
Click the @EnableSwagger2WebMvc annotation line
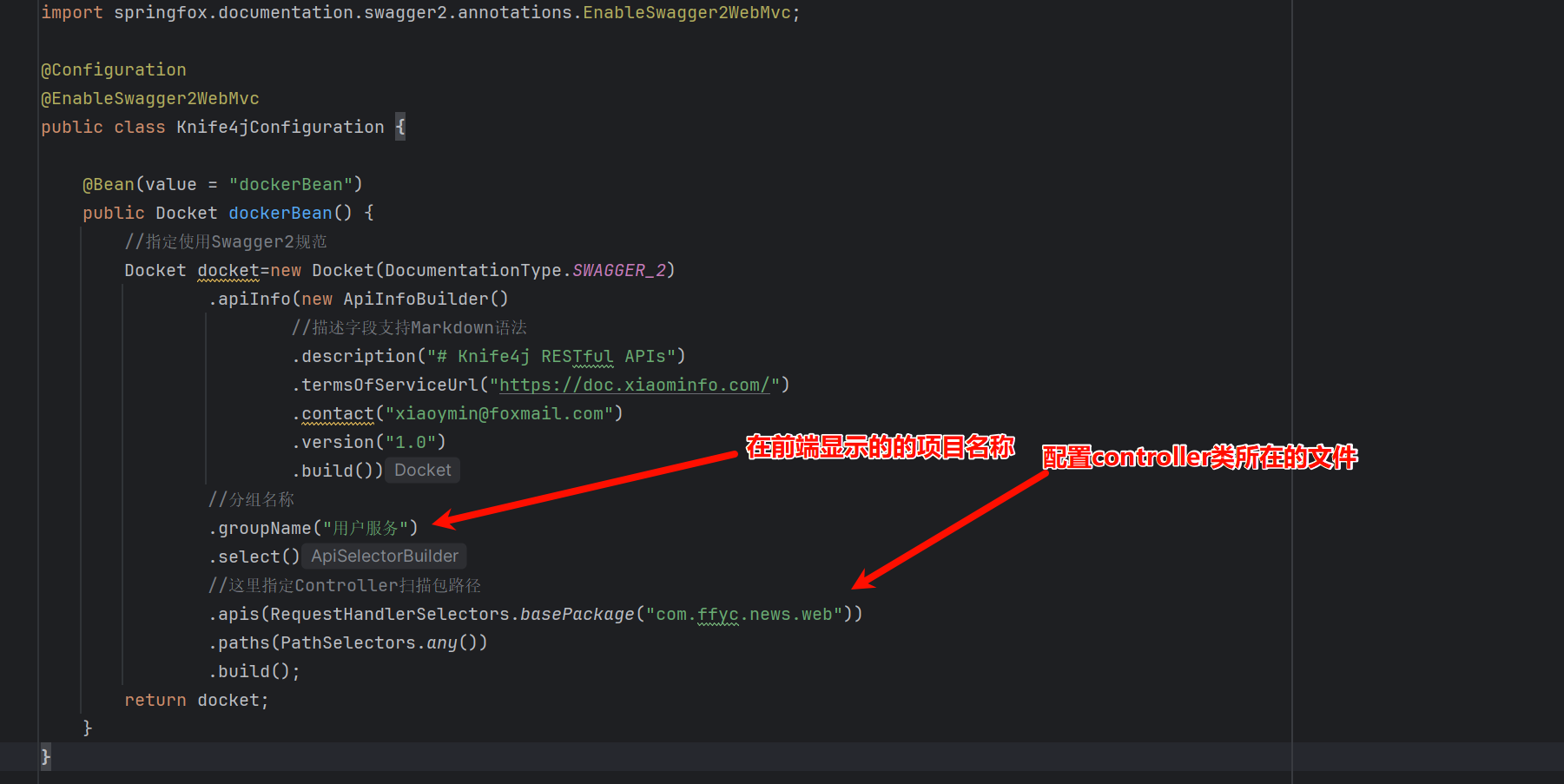point(150,98)
